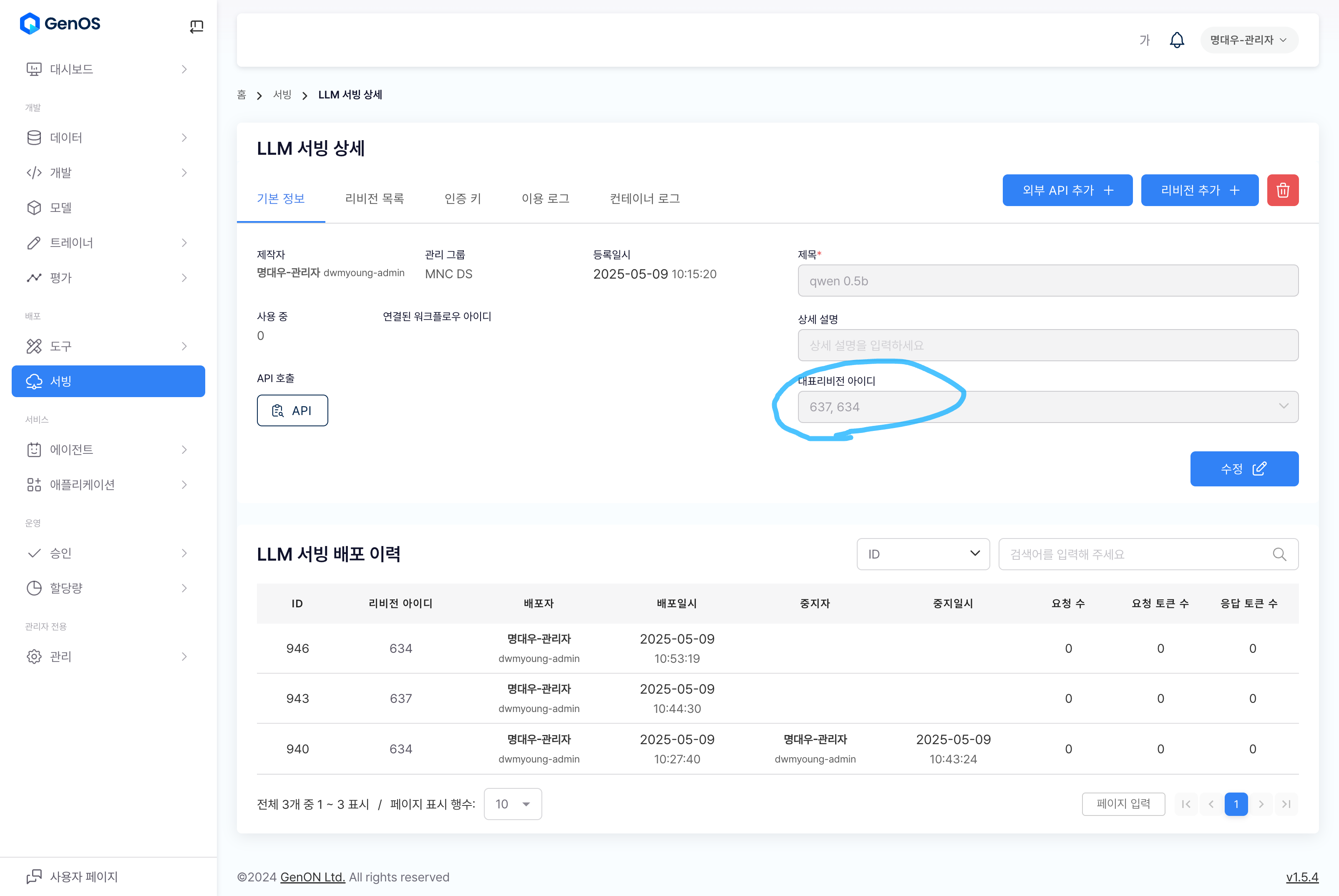
Task: Click the search magnifier icon
Action: [1279, 554]
